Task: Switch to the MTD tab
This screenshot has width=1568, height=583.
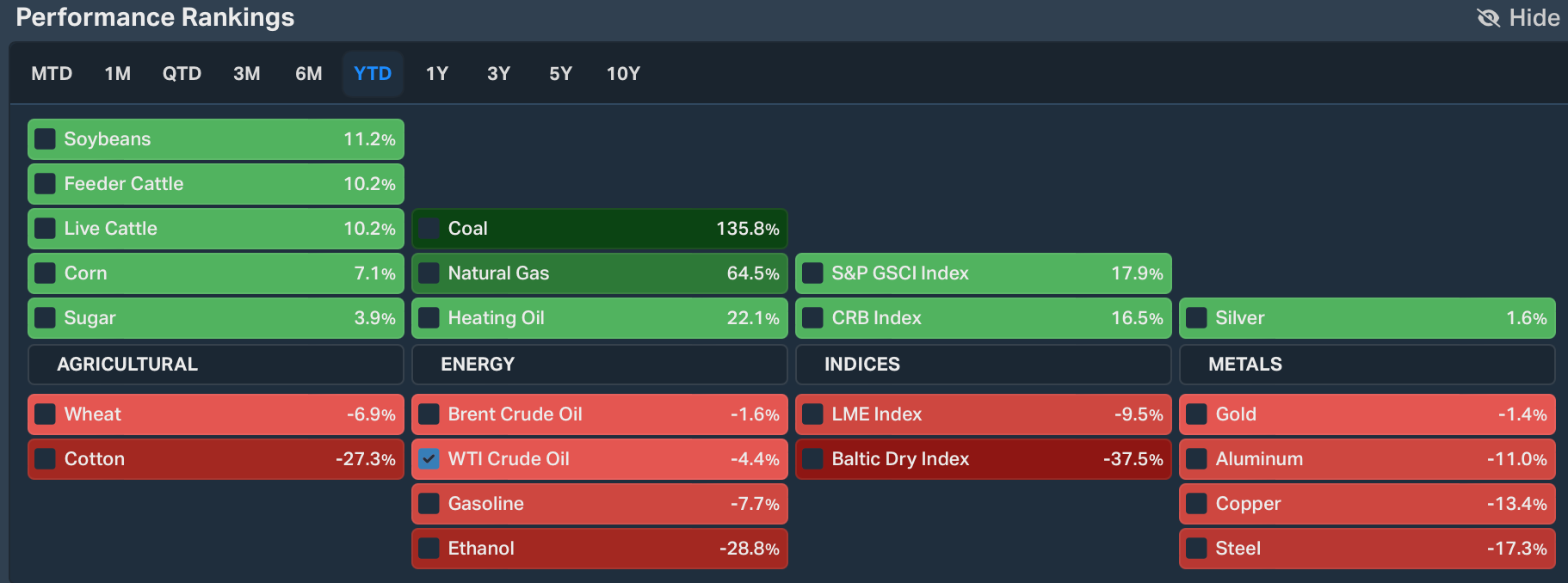Action: [x=52, y=74]
